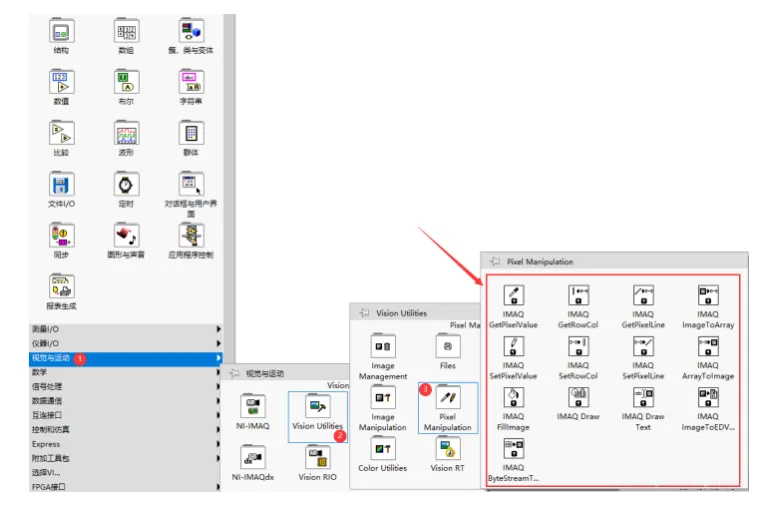Select the IMAQ SetRowCol VI
Viewport: 769px width, 513px height.
[578, 346]
